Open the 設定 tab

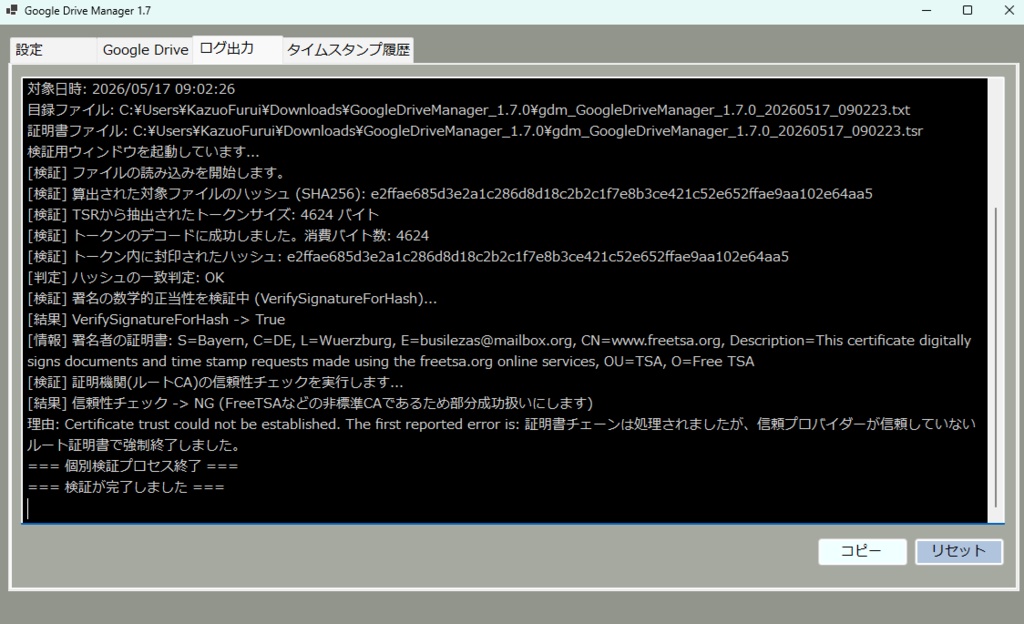pos(54,50)
